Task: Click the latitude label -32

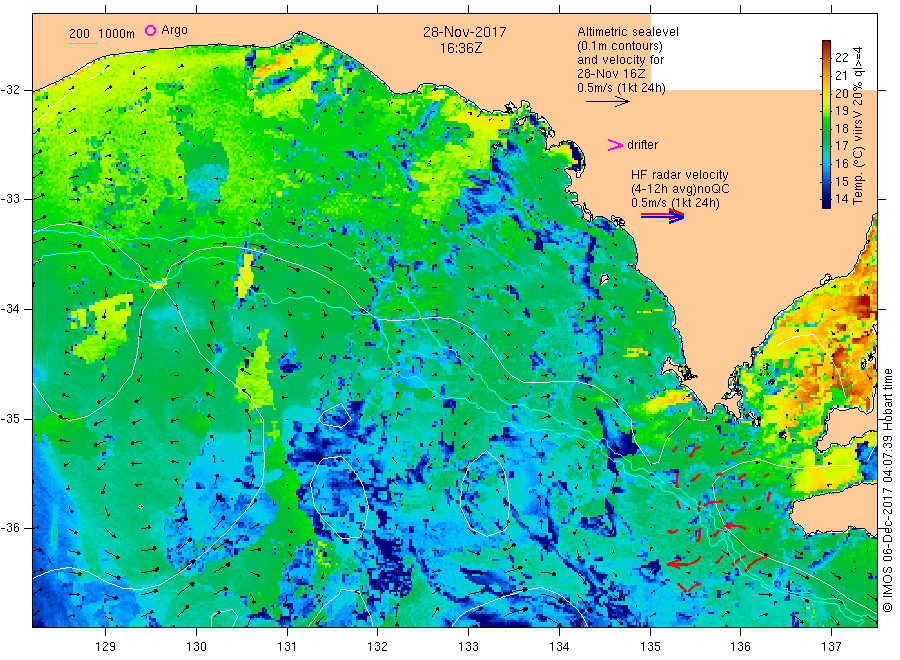Action: 10,90
